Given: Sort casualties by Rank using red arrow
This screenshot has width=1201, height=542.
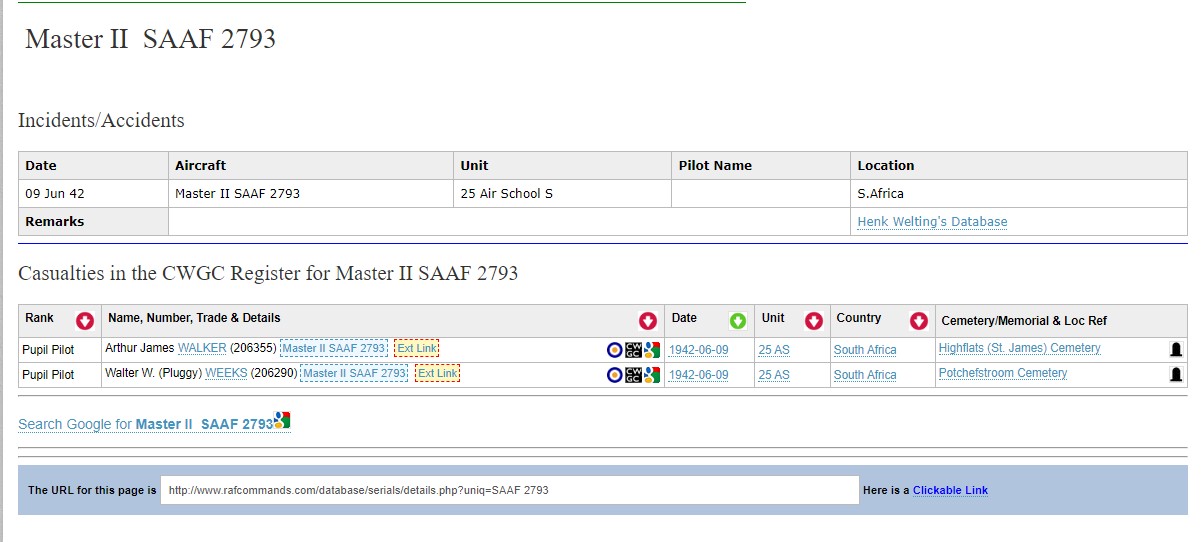Looking at the screenshot, I should [84, 321].
